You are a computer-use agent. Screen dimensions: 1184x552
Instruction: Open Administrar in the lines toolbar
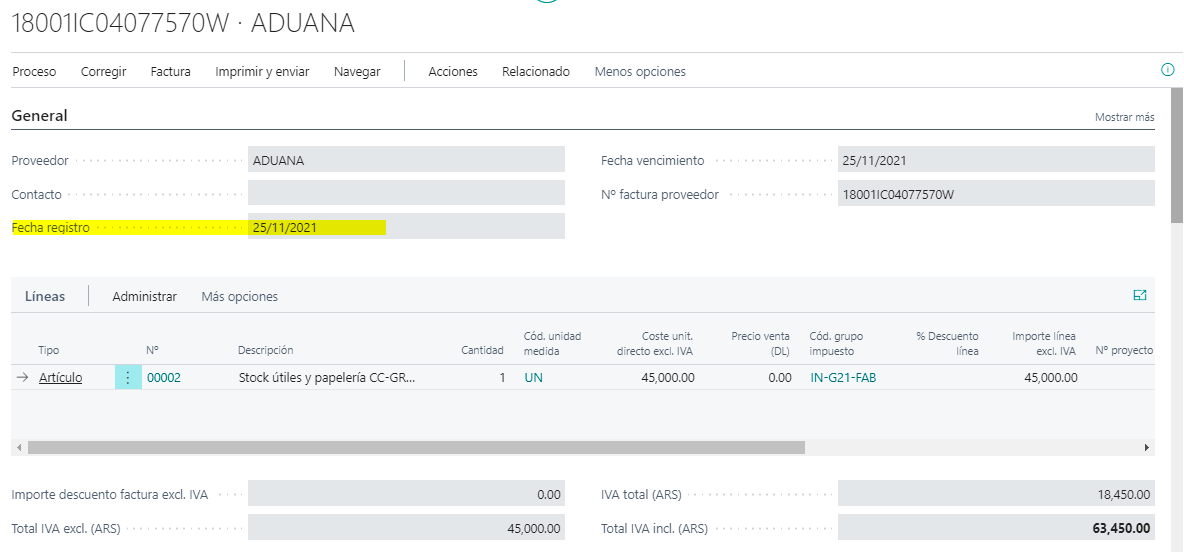pos(145,297)
